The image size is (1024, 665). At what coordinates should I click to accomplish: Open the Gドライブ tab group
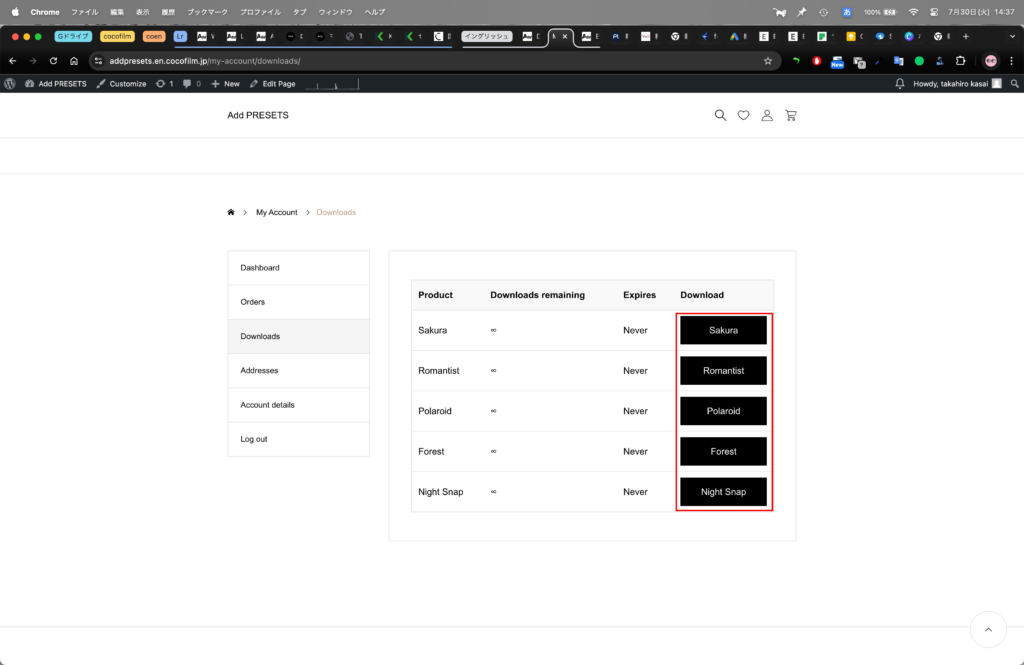73,37
